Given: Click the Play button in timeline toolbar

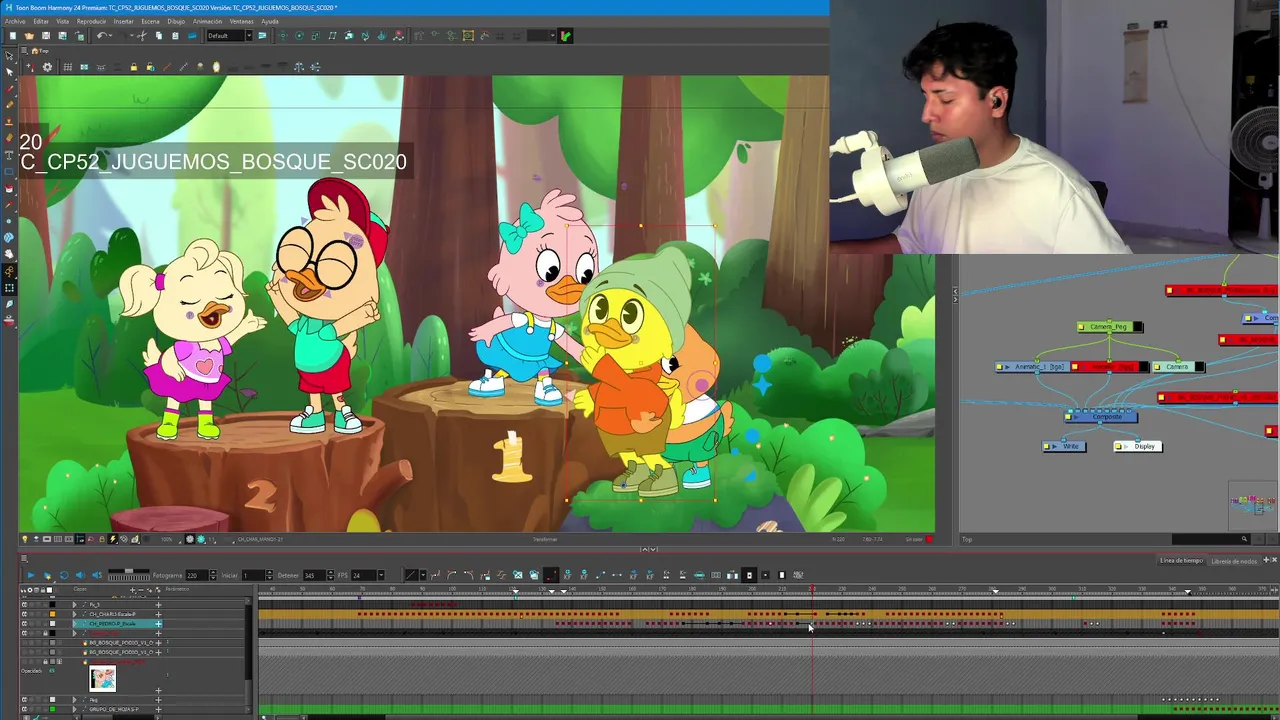Looking at the screenshot, I should tap(31, 575).
